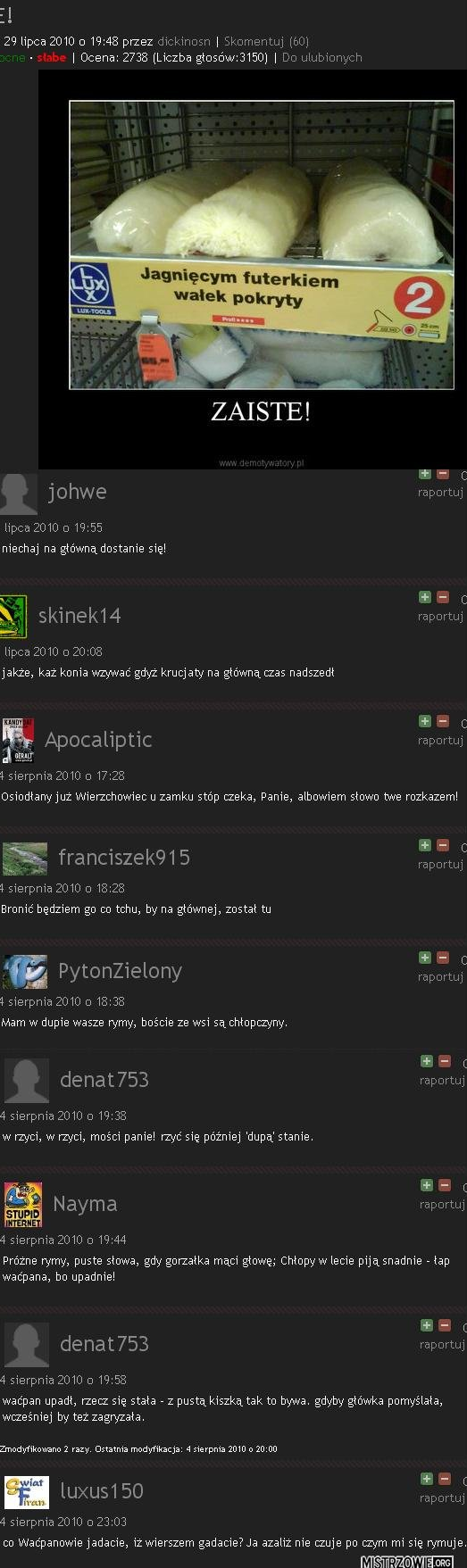The image size is (467, 1568).
Task: Report johwe's comment via raportuj
Action: (x=441, y=492)
